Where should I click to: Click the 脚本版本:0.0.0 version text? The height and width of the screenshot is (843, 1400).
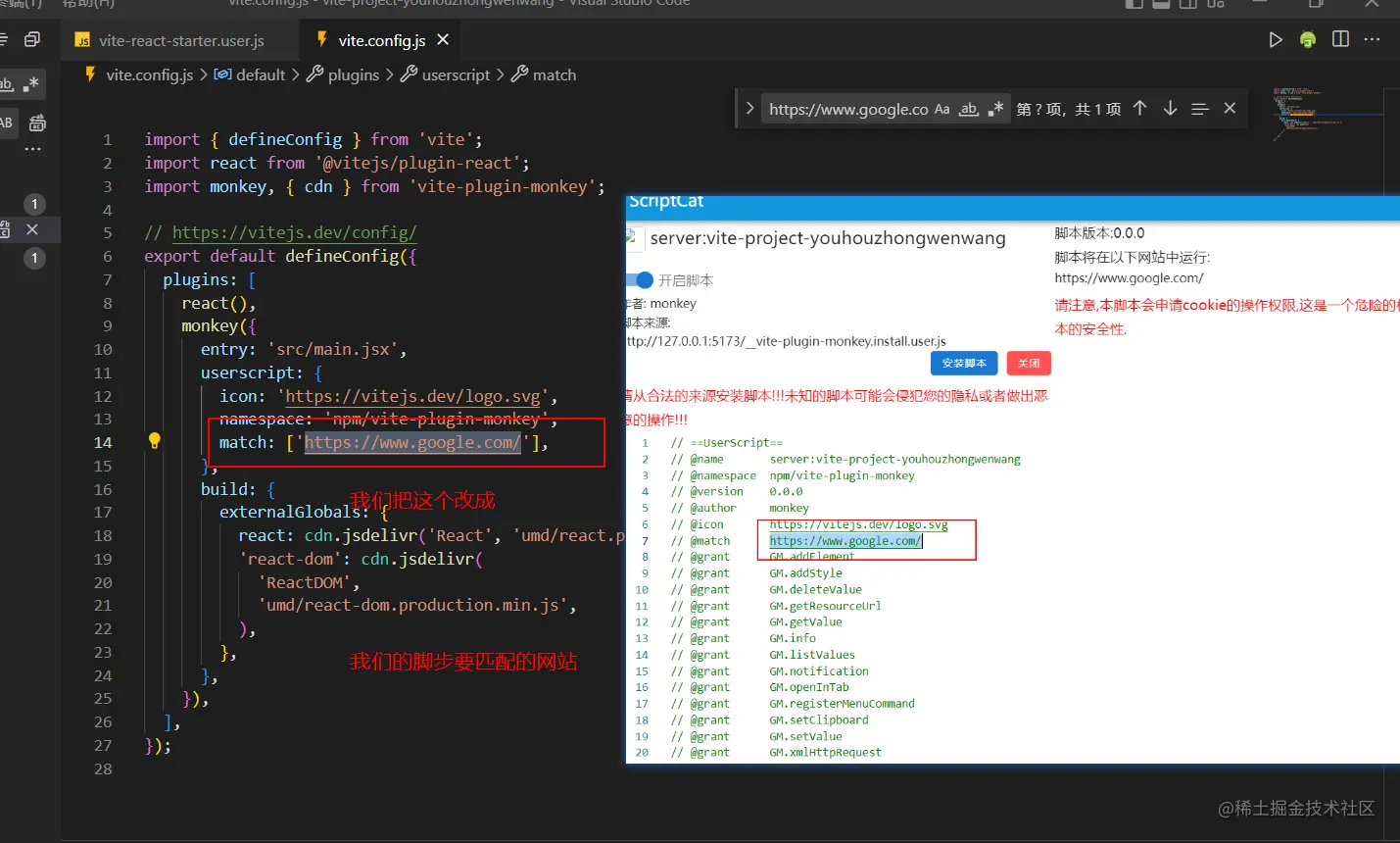coord(1099,233)
